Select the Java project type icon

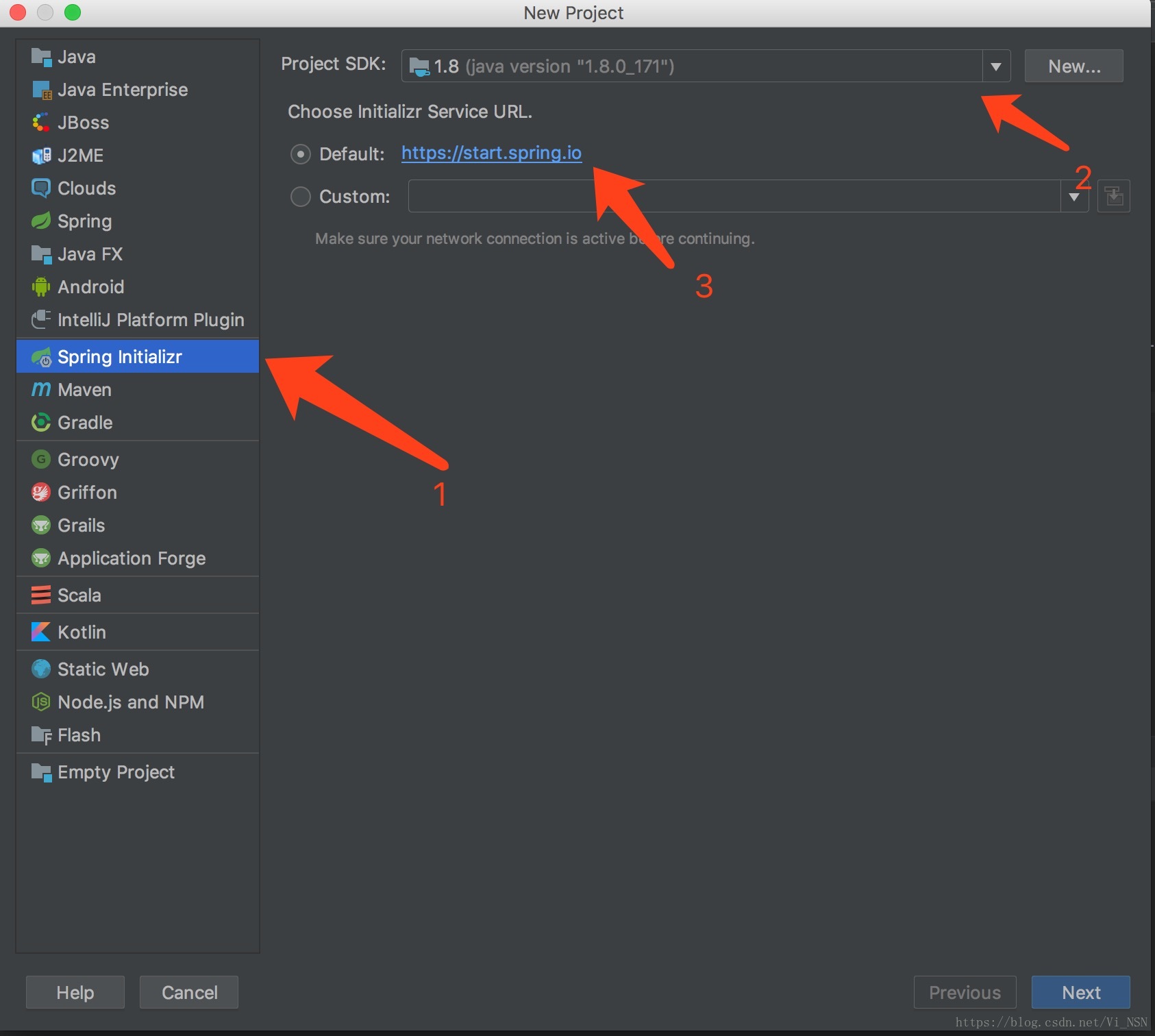click(x=41, y=58)
